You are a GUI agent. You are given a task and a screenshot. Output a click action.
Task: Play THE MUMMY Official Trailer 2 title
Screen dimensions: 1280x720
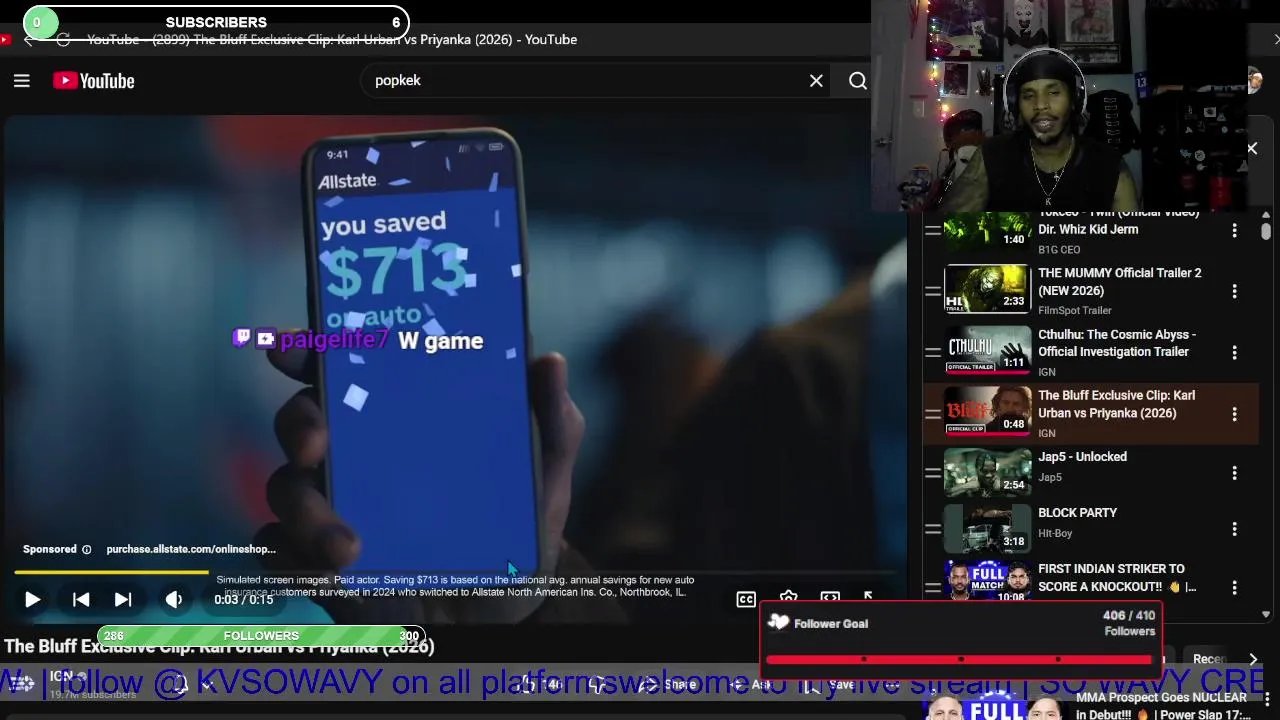[x=1119, y=282]
